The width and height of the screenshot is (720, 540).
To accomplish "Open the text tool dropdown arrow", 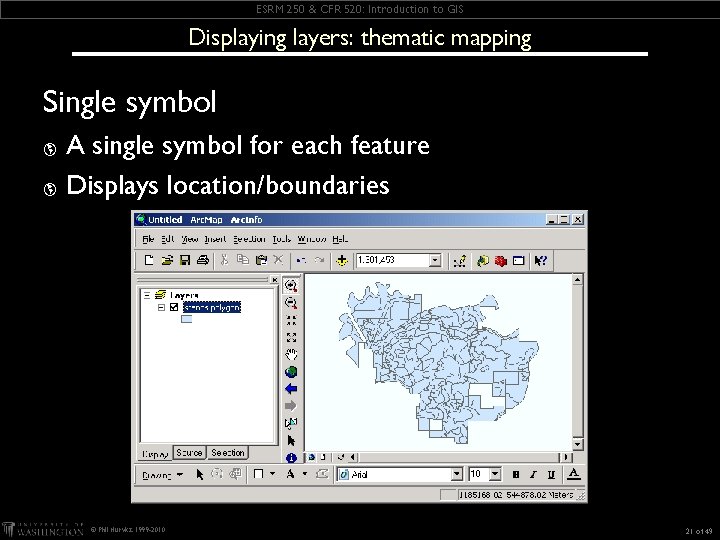I will tap(304, 474).
